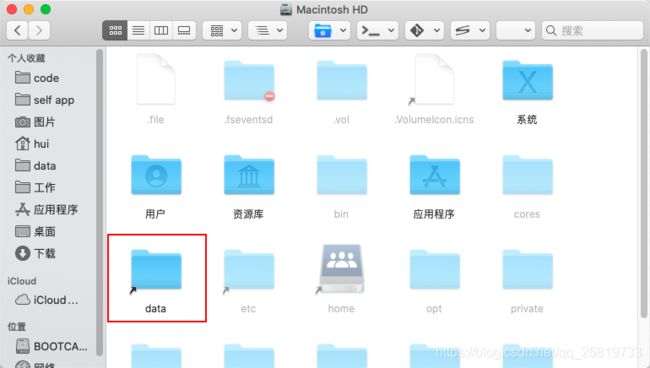
Task: Go back with the left chevron button
Action: [18, 31]
